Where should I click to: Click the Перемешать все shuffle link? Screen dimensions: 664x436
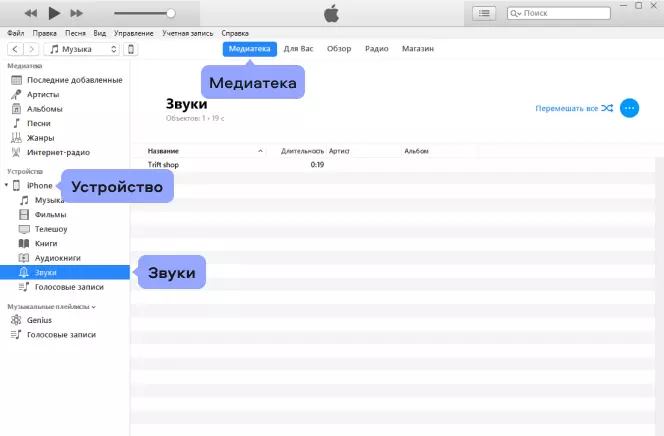pos(574,108)
